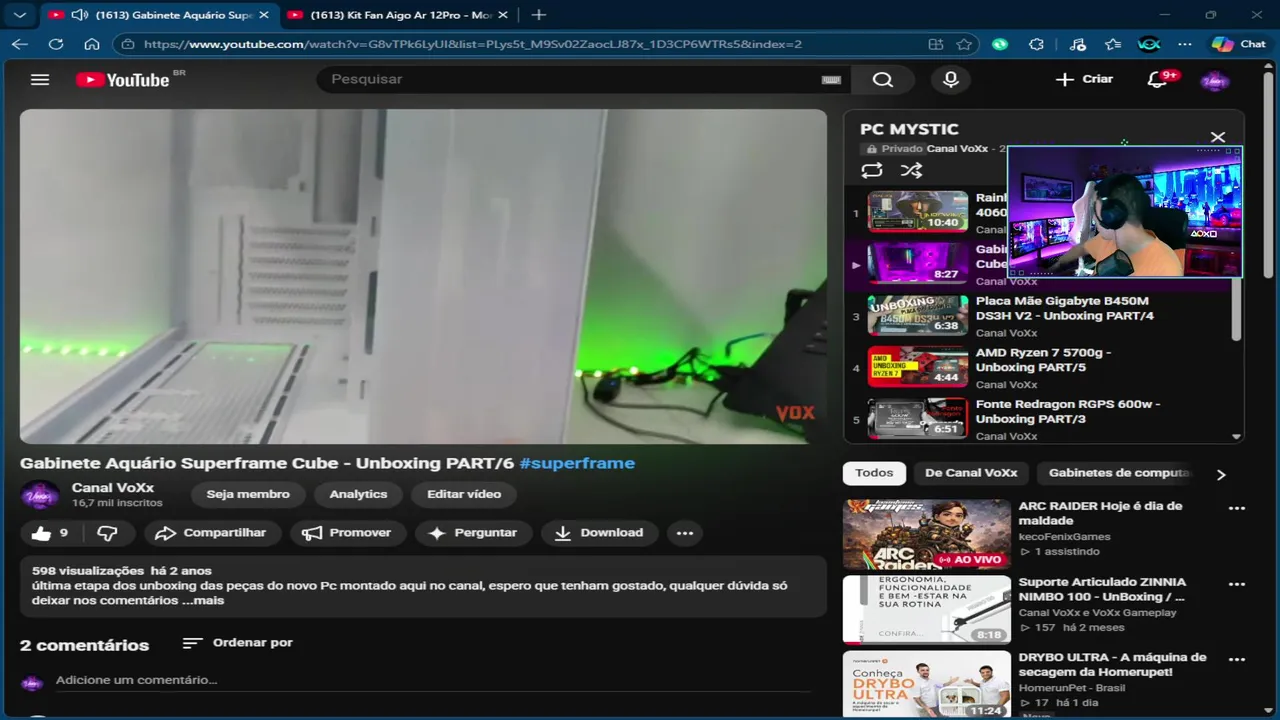Viewport: 1280px width, 720px height.
Task: Open the YouTube hamburger guide menu
Action: point(40,79)
